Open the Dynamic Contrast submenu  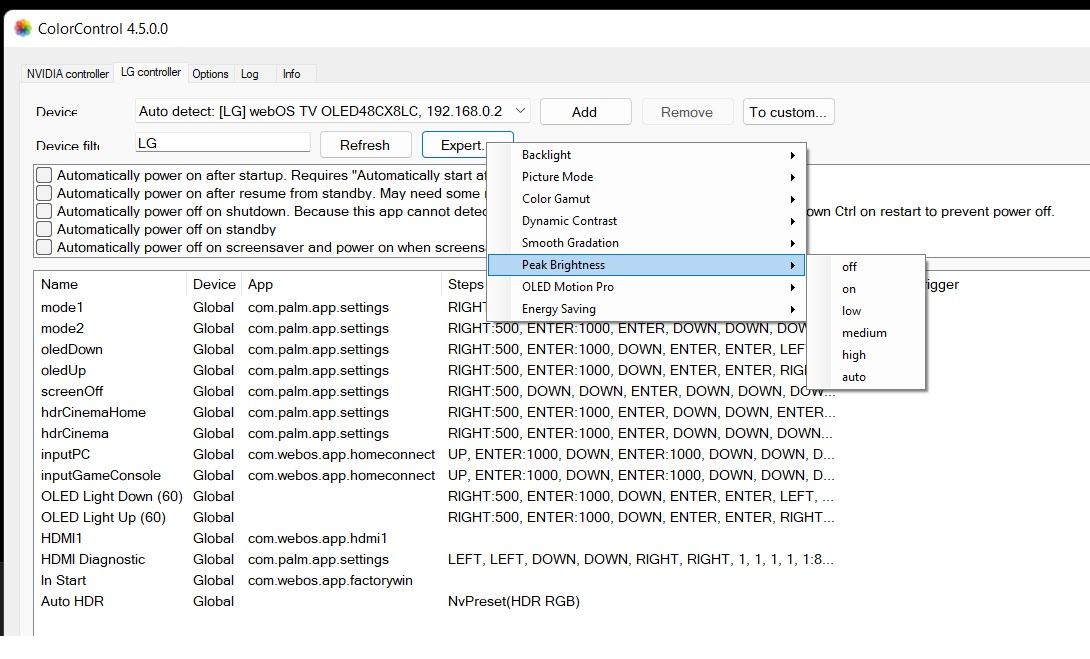pyautogui.click(x=646, y=221)
